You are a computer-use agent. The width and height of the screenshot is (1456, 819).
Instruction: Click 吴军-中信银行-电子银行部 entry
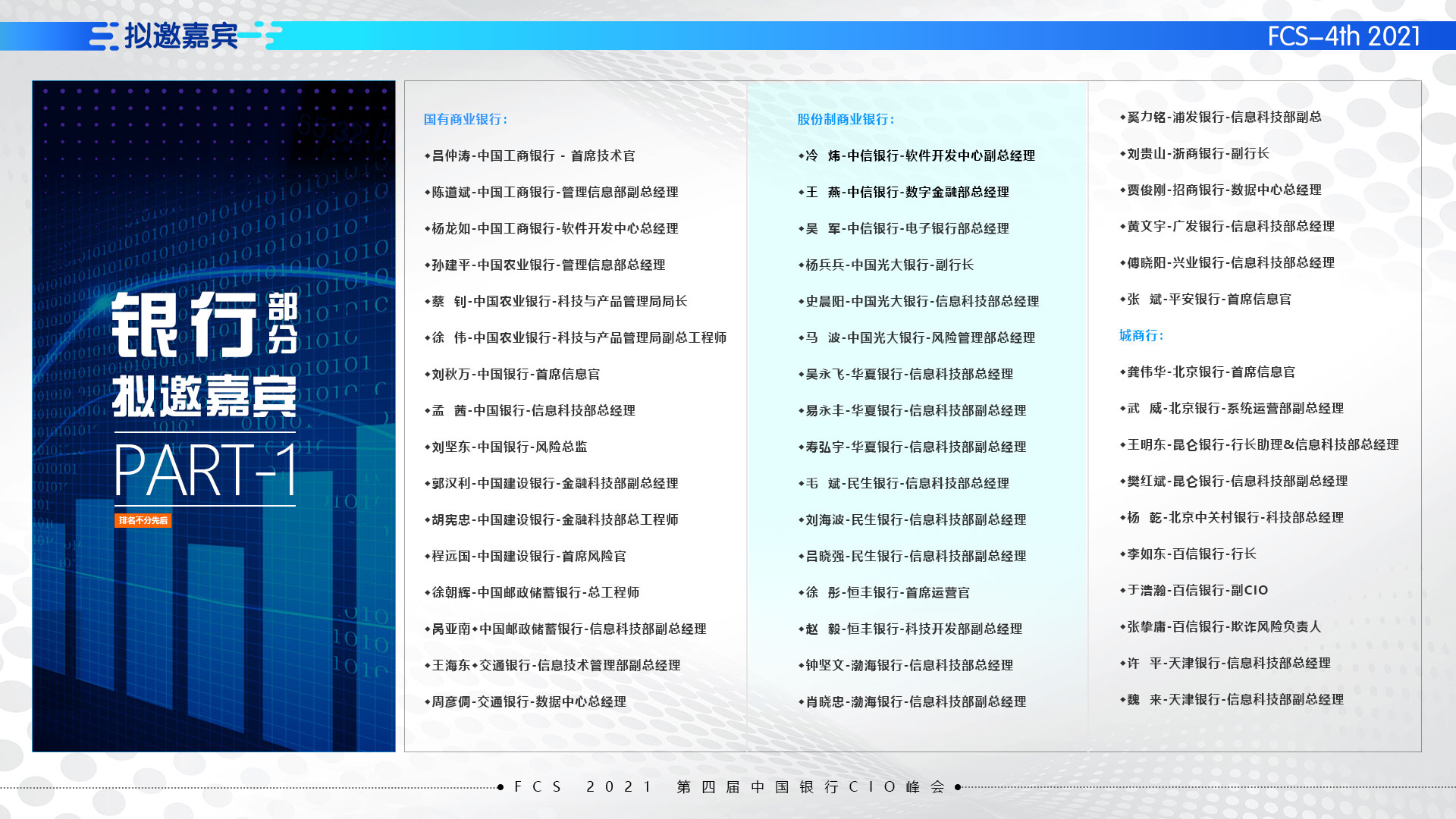click(x=904, y=228)
